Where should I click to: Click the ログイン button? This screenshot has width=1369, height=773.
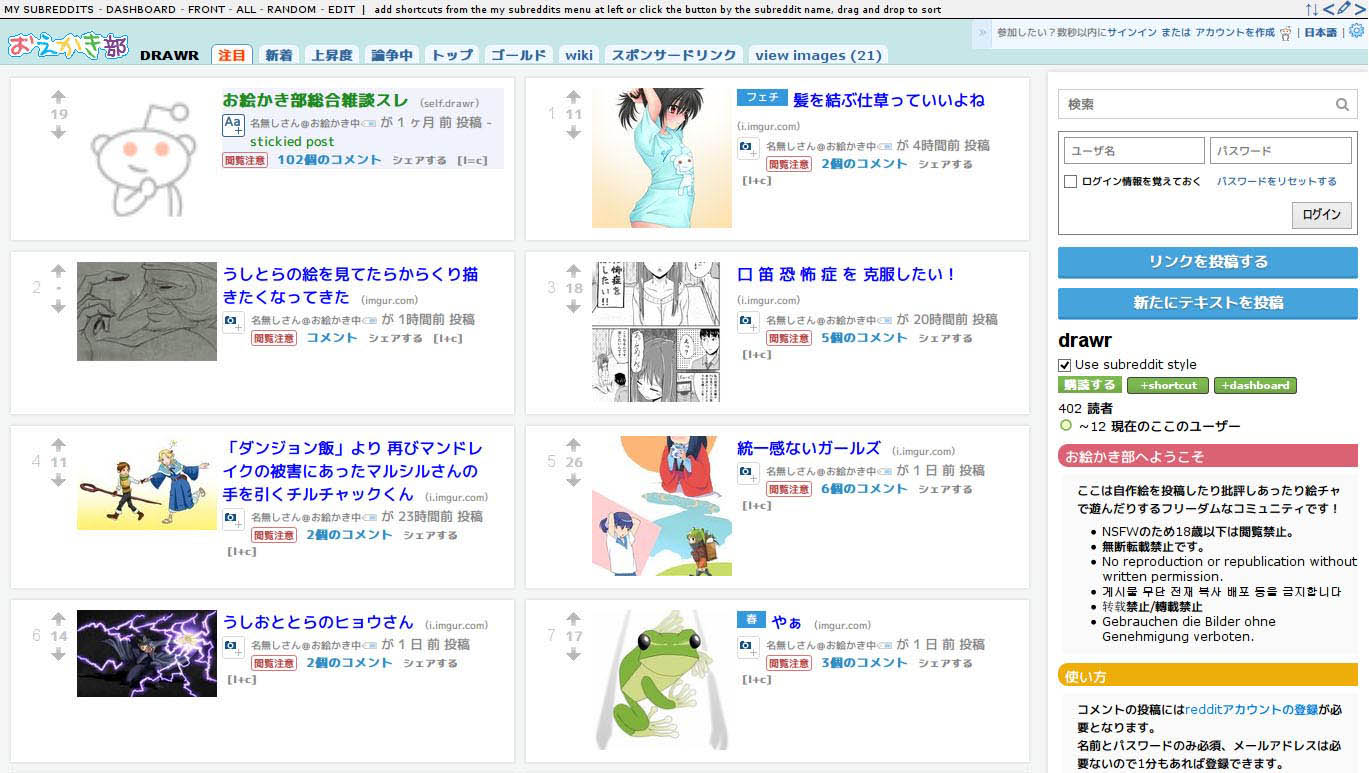[1321, 215]
